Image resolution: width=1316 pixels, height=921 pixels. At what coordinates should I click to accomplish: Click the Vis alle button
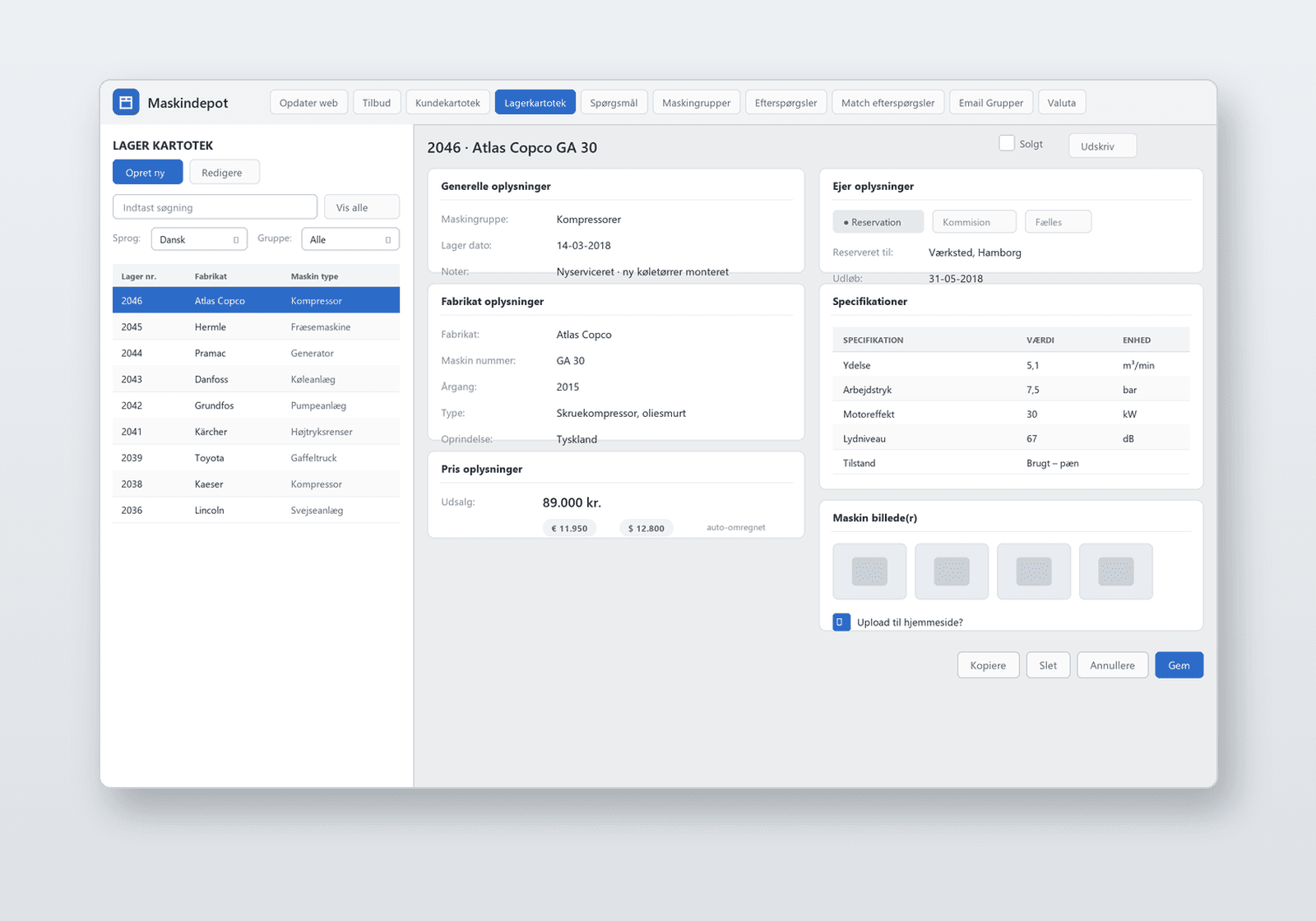pos(361,207)
